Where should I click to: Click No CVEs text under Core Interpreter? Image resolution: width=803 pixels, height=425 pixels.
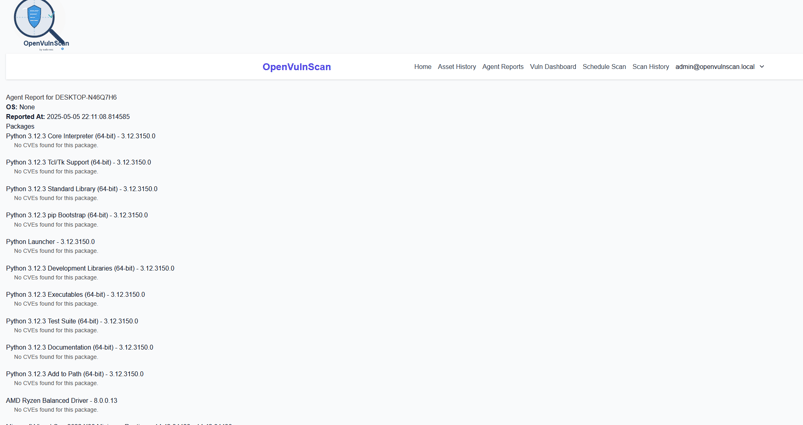pyautogui.click(x=56, y=145)
